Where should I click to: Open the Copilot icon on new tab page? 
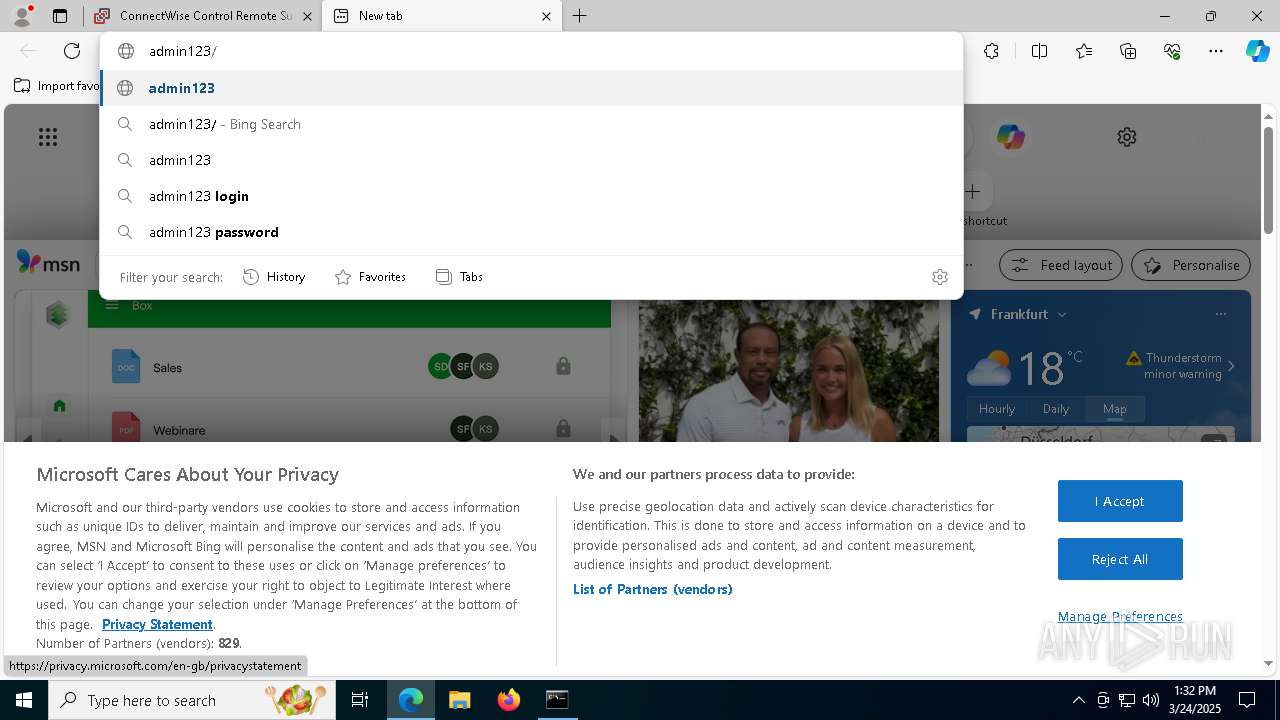click(x=1011, y=137)
